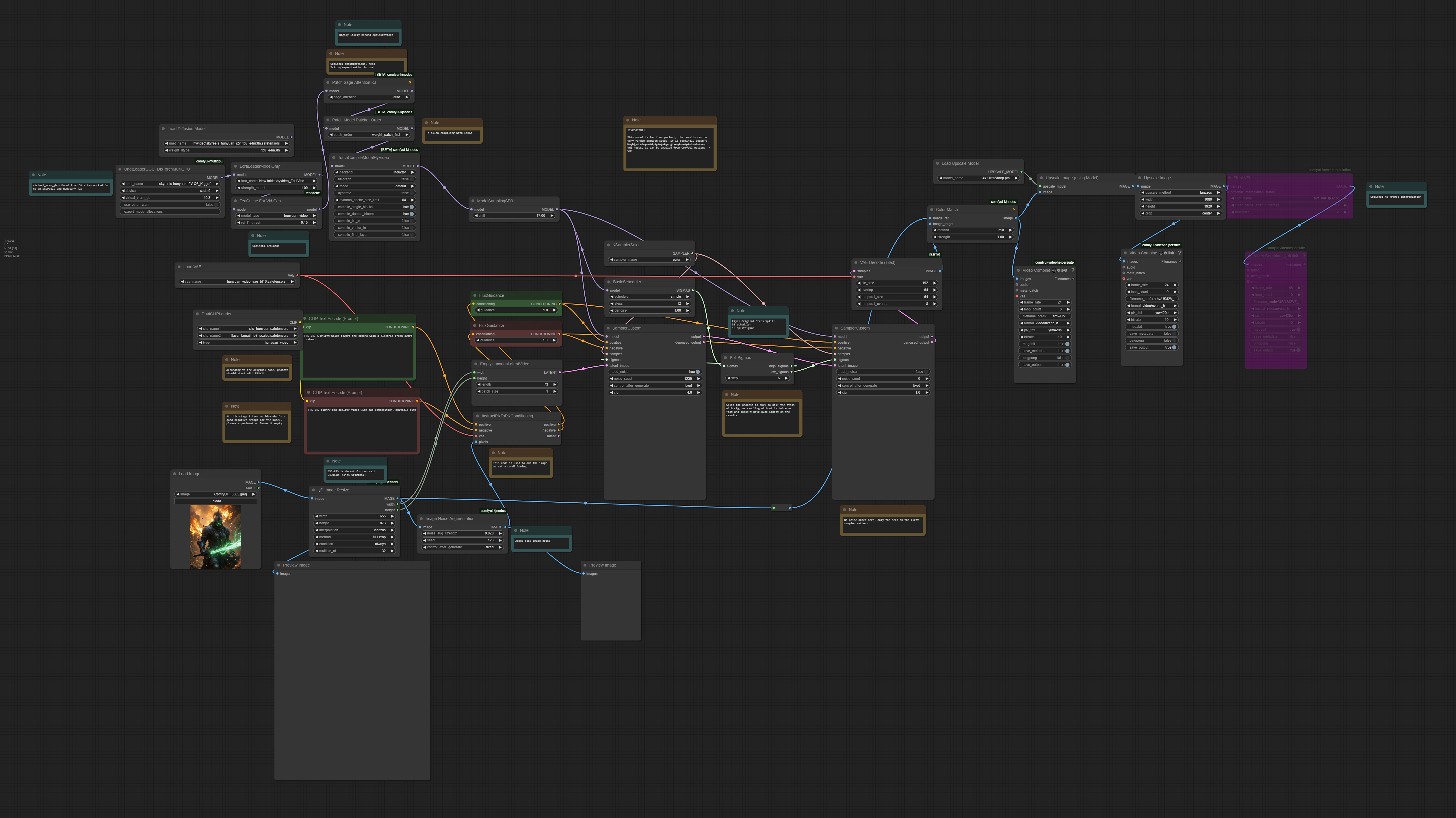Click the SIGMAS output port on BasicScheduler
The width and height of the screenshot is (1456, 818).
point(693,290)
